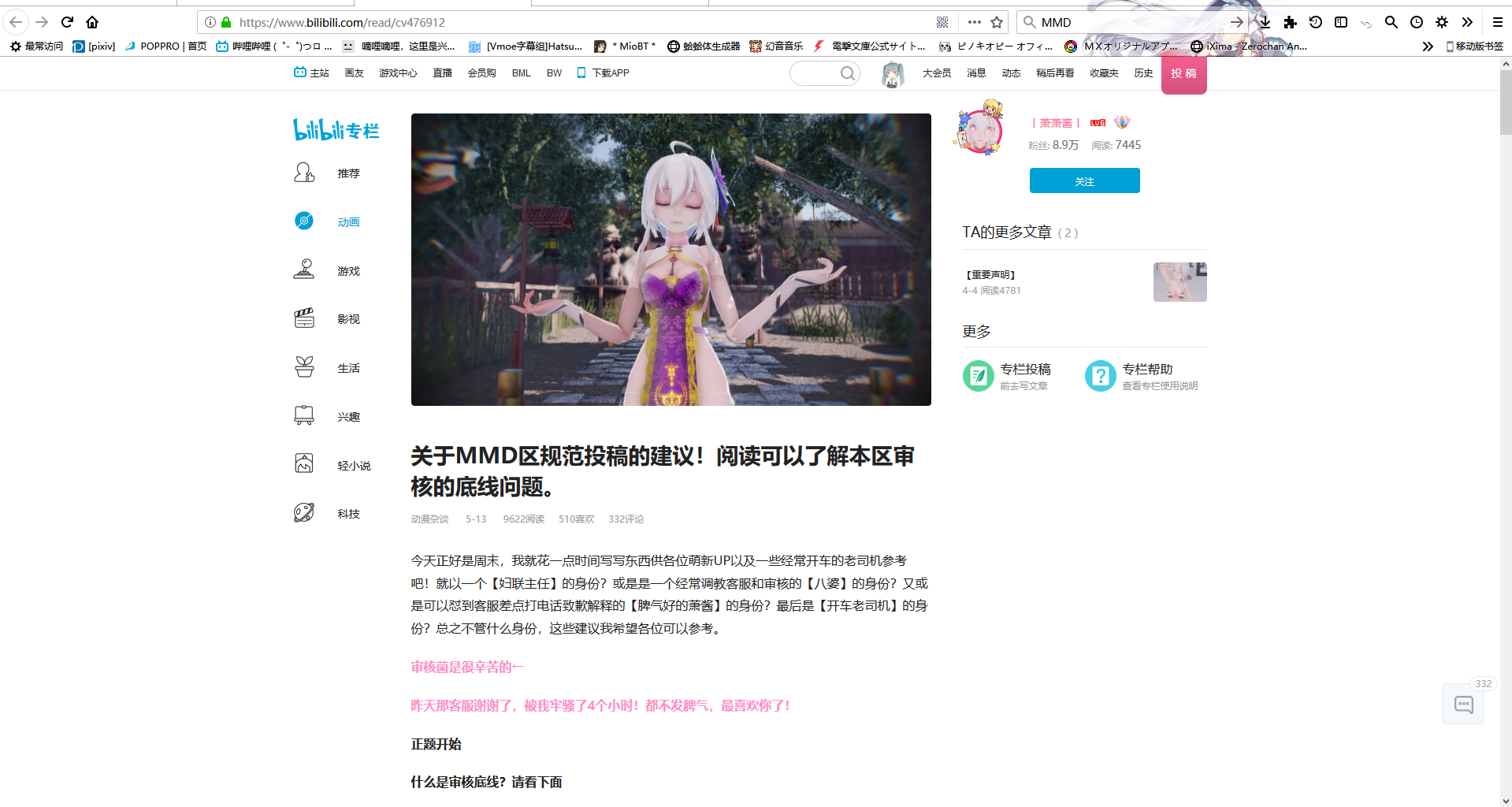Click the clock toolbar icon
1512x807 pixels.
click(x=1417, y=22)
